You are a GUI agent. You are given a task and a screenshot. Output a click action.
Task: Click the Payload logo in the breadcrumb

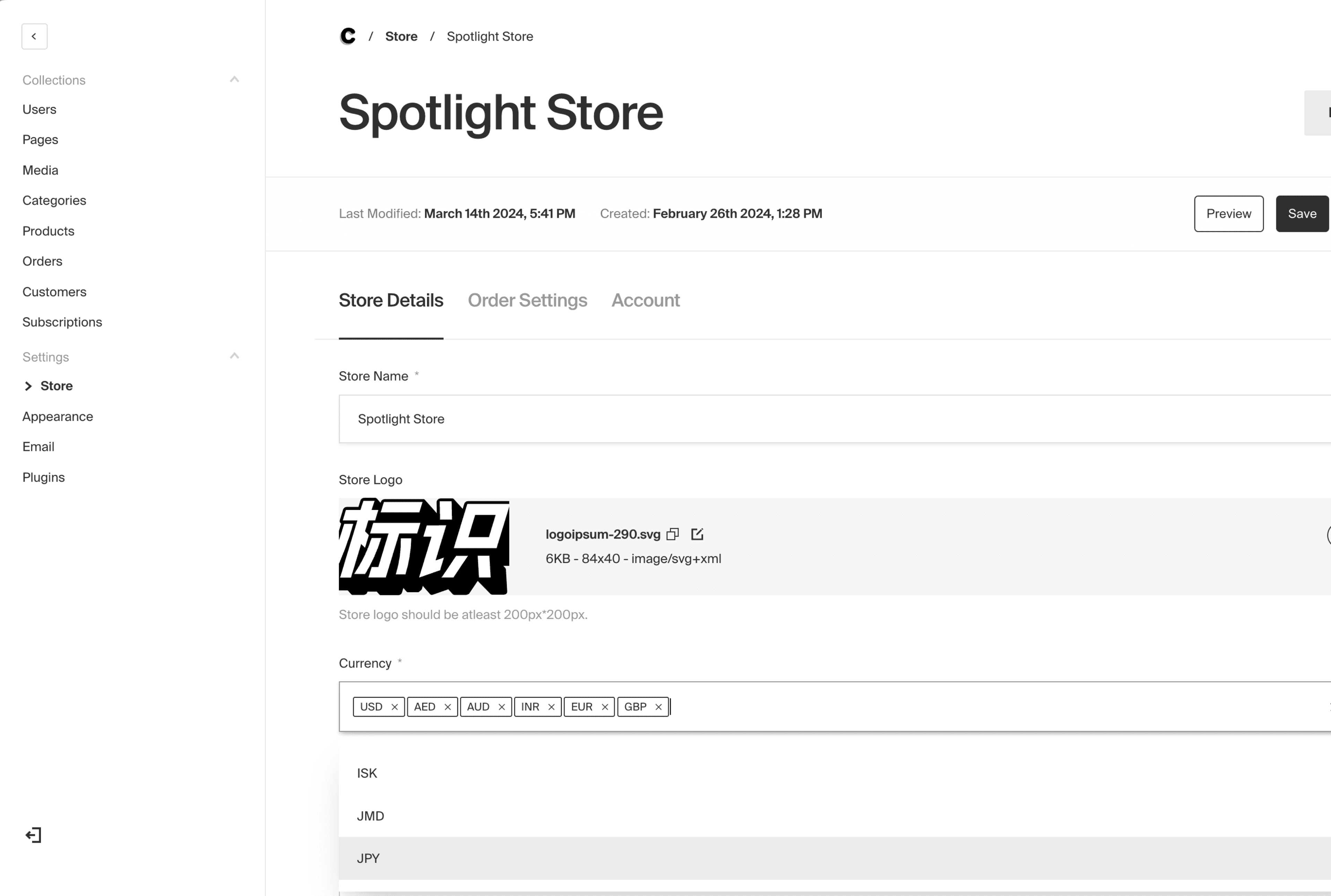tap(347, 37)
